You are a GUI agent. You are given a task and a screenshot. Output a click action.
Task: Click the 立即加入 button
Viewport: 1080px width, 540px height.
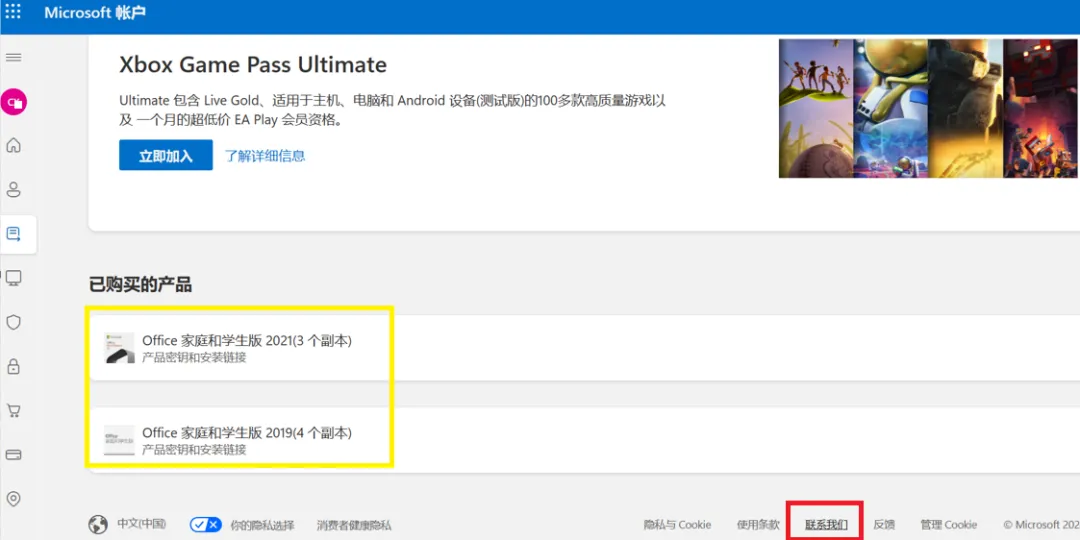[166, 156]
